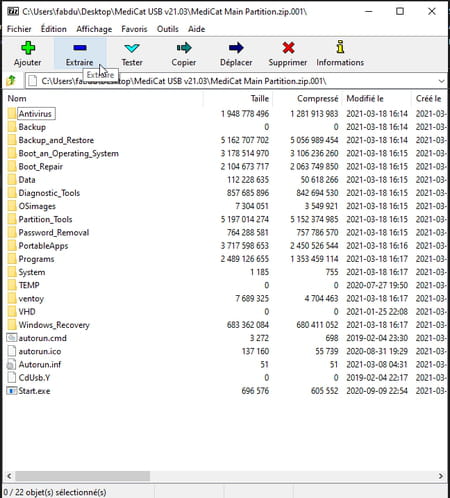Select the Programs folder name
This screenshot has height=498, width=450.
tap(36, 259)
